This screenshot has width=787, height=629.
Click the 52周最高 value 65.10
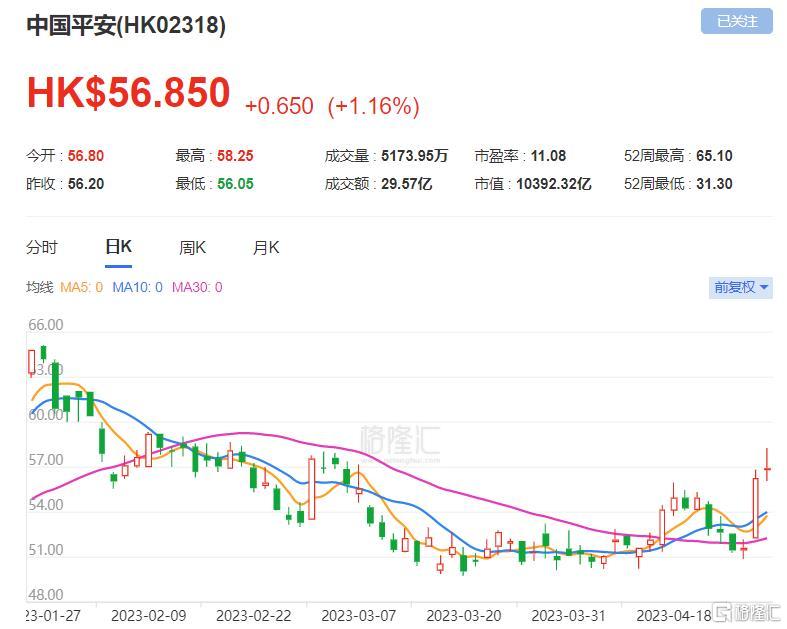click(x=714, y=156)
